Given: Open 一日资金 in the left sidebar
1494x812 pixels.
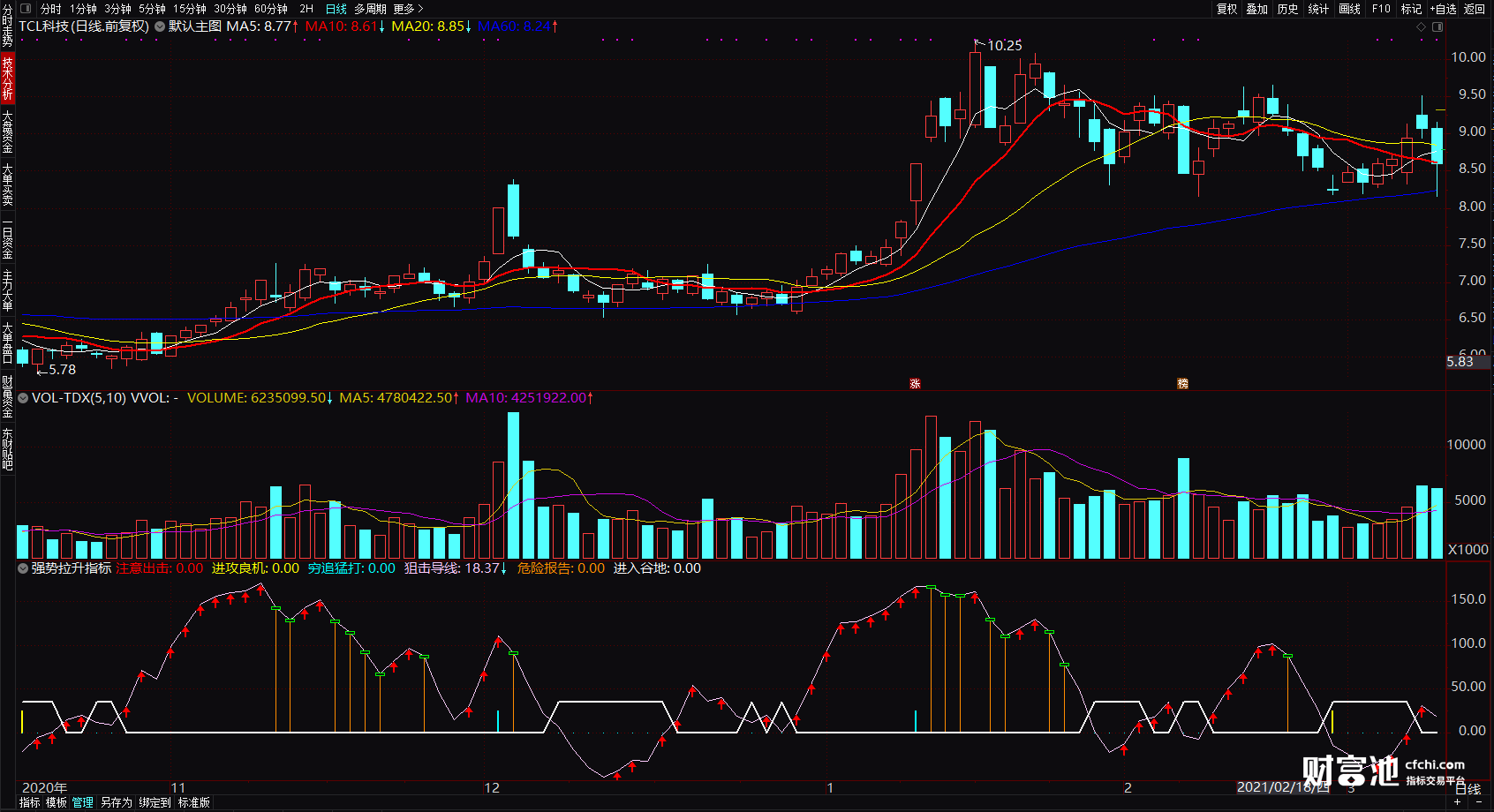Looking at the screenshot, I should click(x=7, y=238).
